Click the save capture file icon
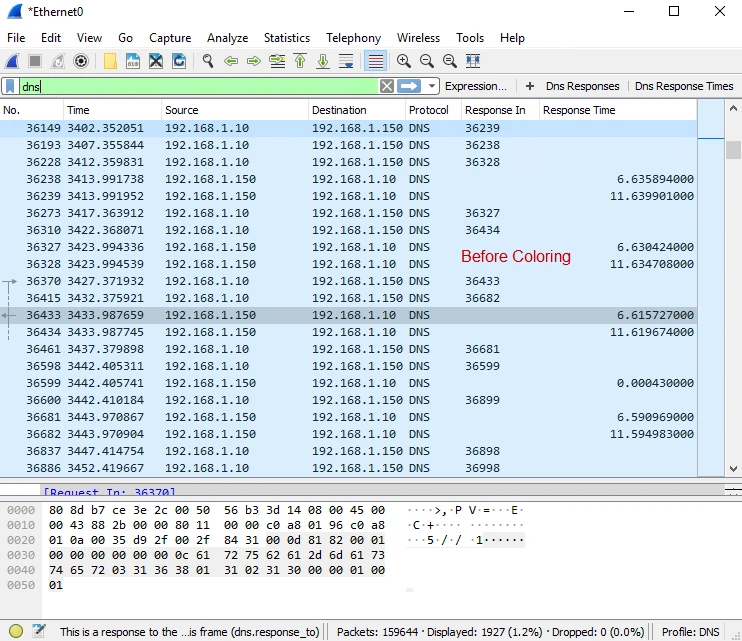This screenshot has width=742, height=641. [x=133, y=61]
